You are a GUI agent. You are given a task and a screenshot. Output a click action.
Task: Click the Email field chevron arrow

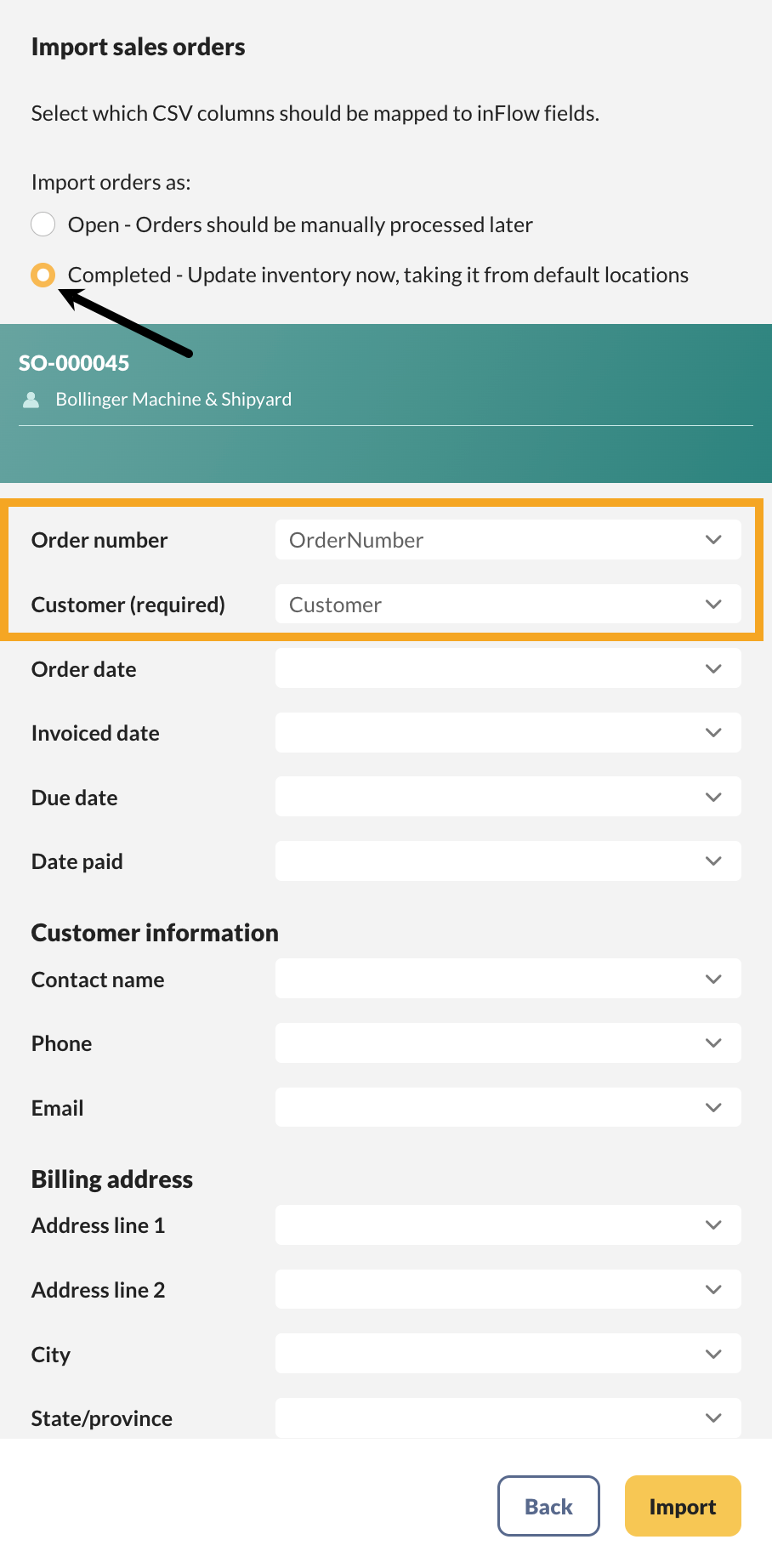click(713, 1108)
